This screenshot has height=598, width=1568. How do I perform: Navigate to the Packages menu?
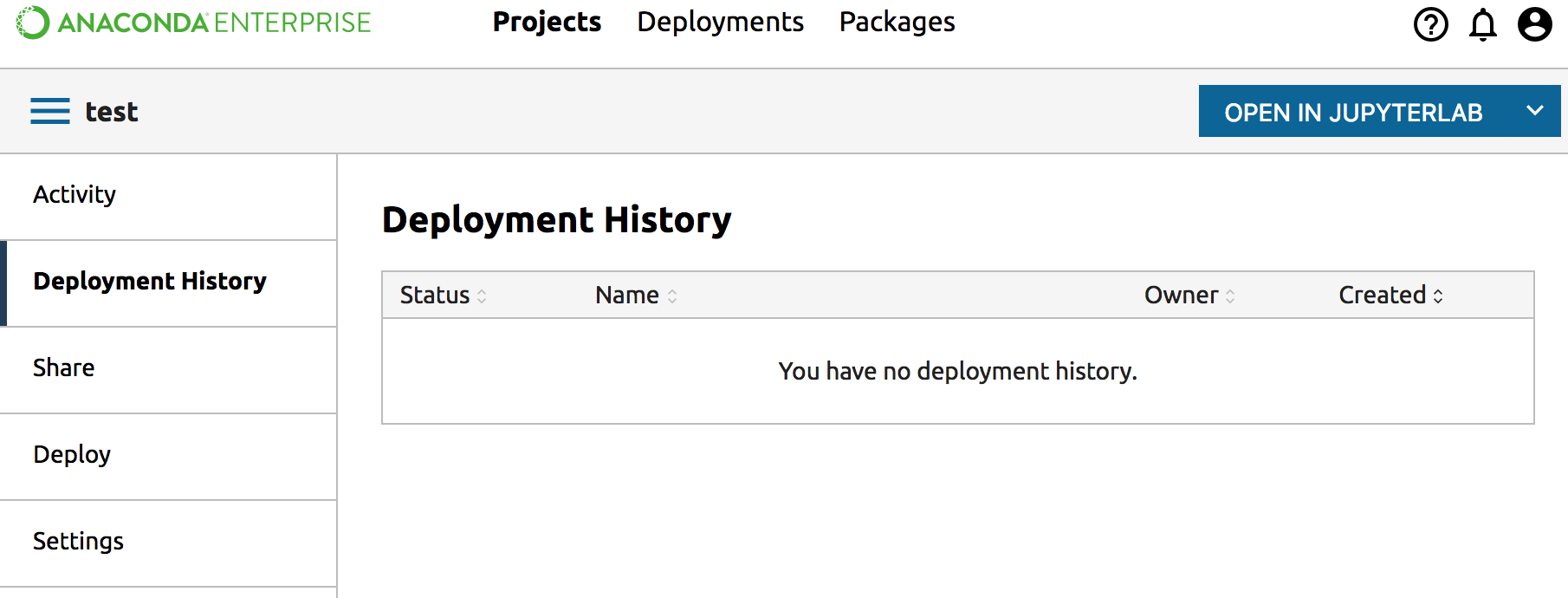(897, 23)
